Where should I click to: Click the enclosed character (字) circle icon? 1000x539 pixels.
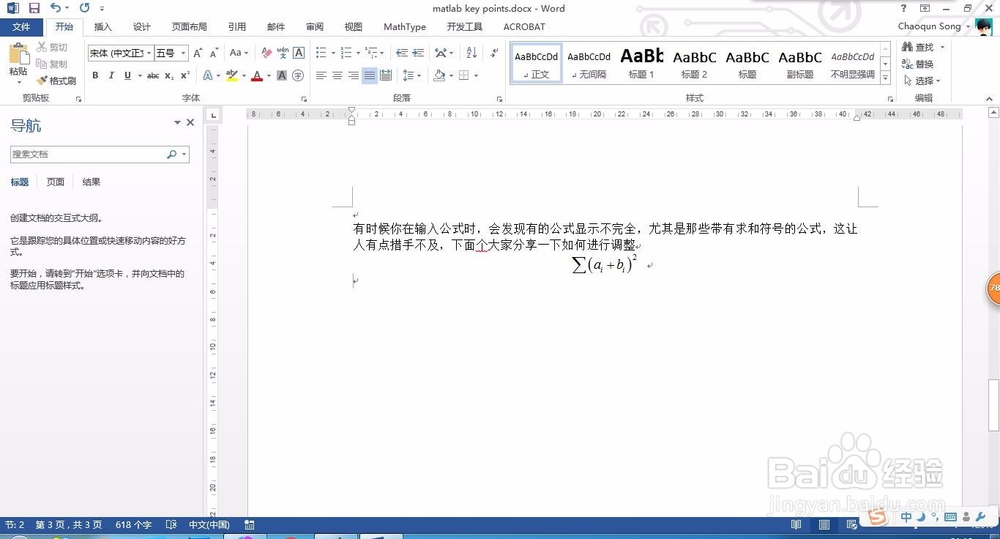pos(298,75)
